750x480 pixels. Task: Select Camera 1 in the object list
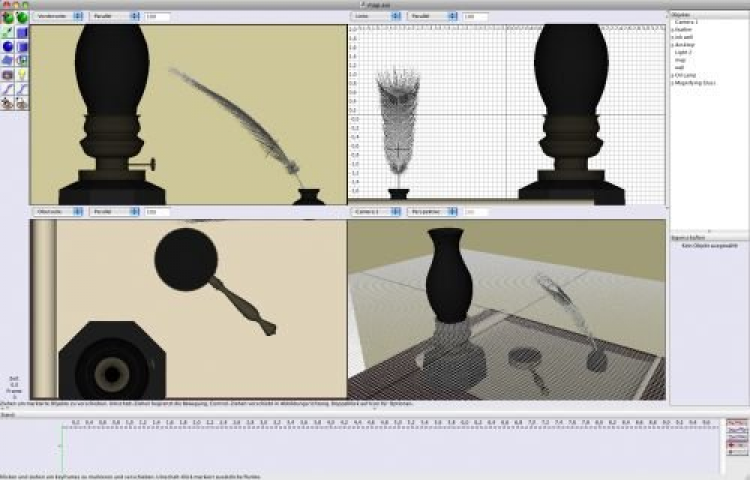tap(686, 22)
